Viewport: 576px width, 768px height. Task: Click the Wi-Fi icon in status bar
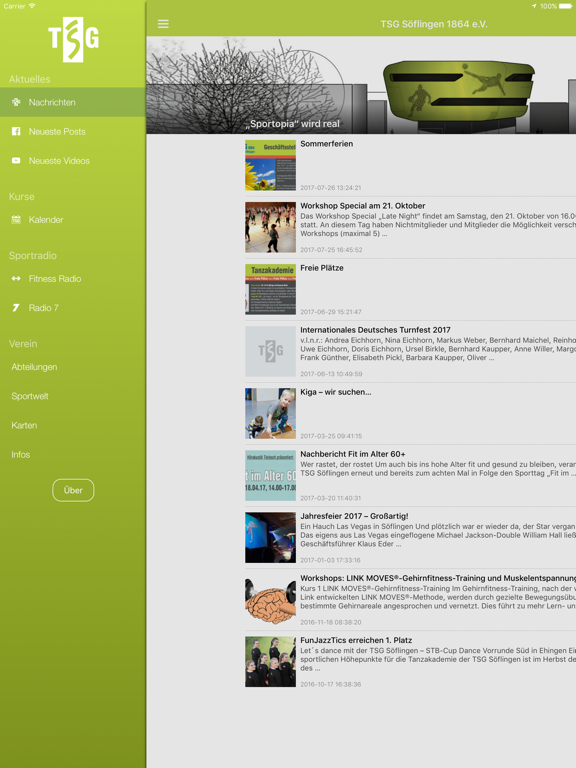[x=32, y=6]
